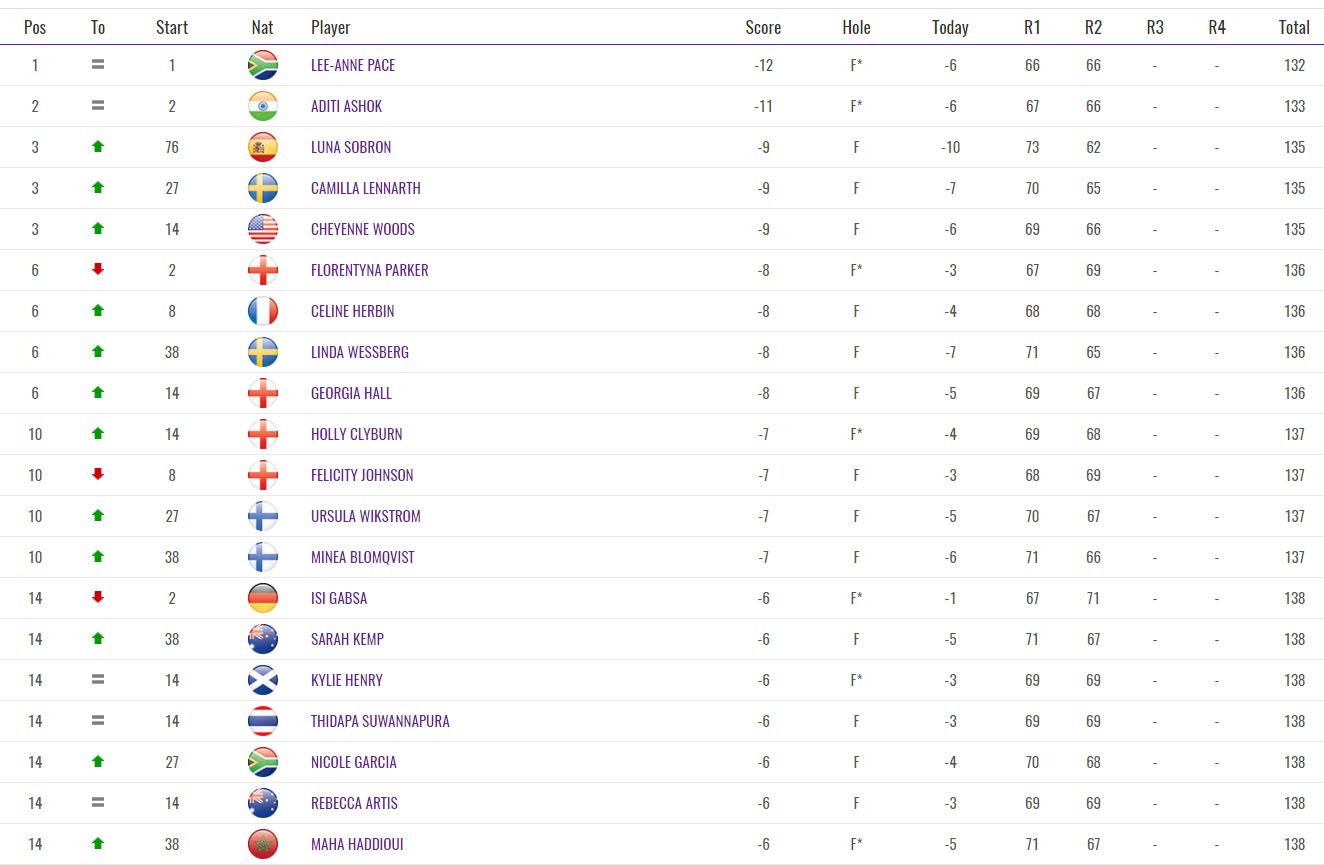1324x865 pixels.
Task: Click the Morocco flag beside Maha Haddioui
Action: coord(262,844)
